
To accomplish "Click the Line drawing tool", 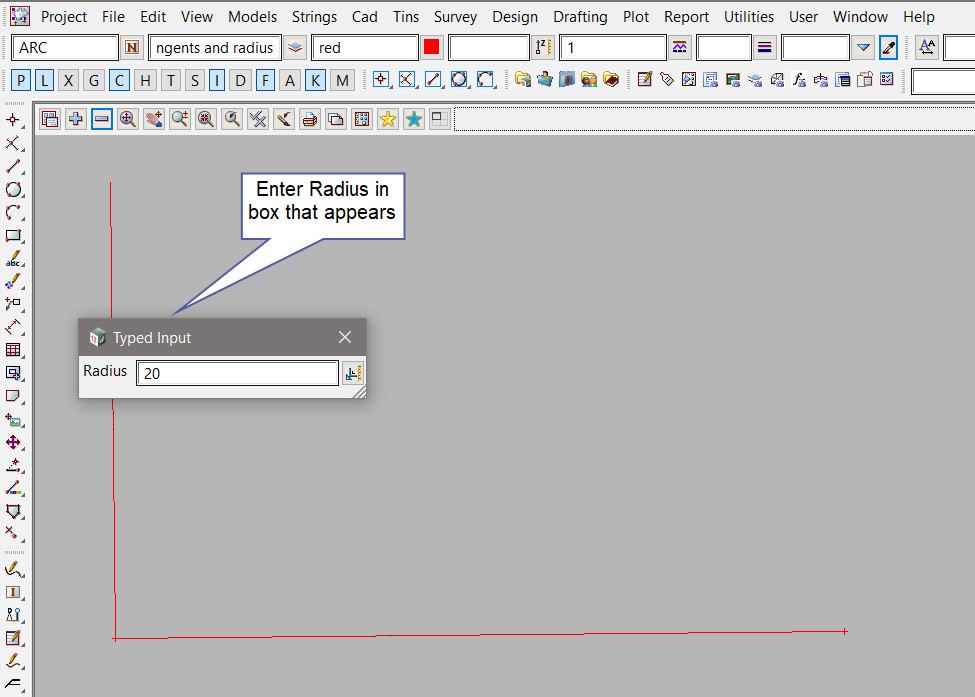I will pos(13,166).
